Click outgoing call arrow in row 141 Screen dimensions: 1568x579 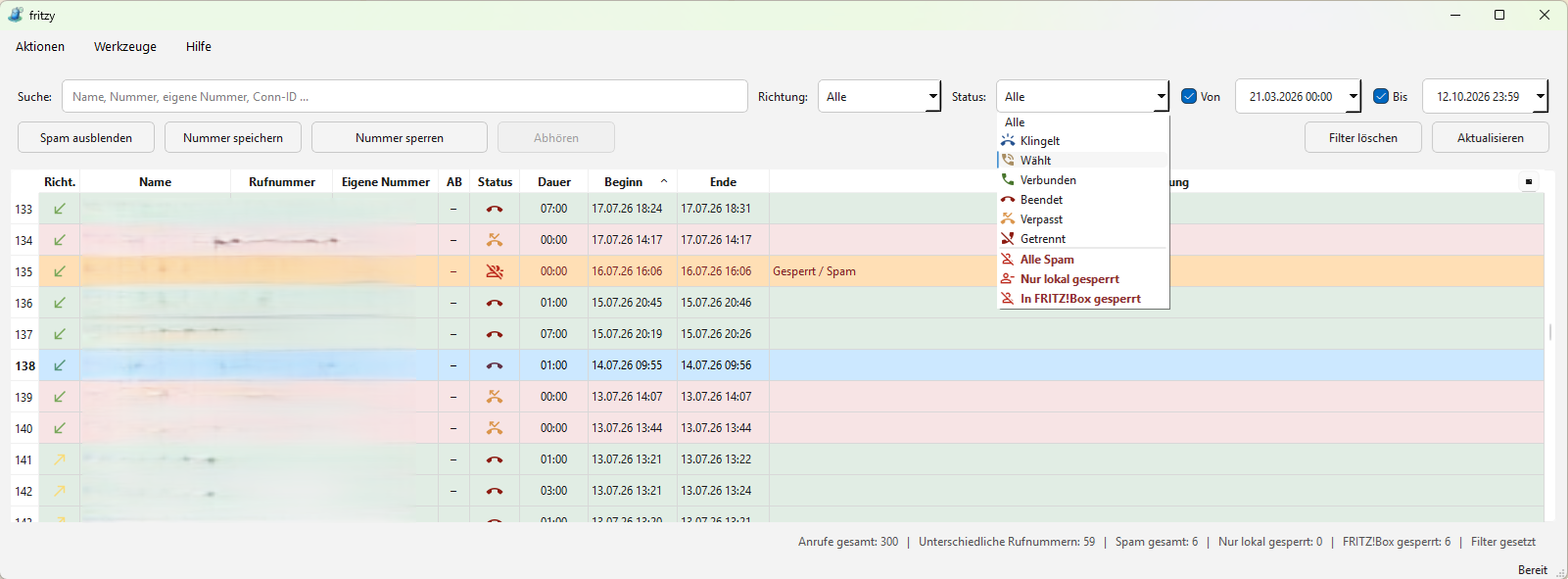[60, 459]
